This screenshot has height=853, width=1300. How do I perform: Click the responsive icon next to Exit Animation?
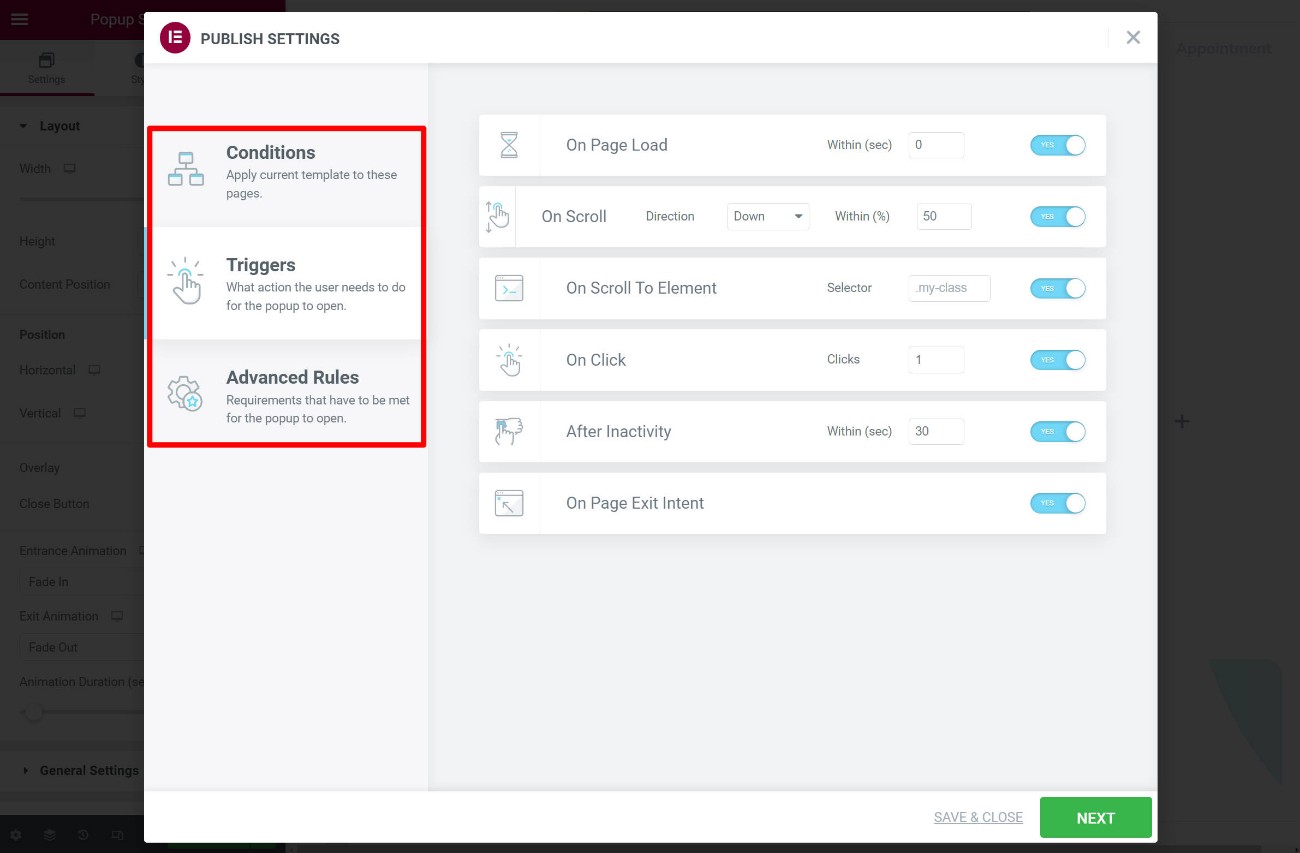[117, 616]
